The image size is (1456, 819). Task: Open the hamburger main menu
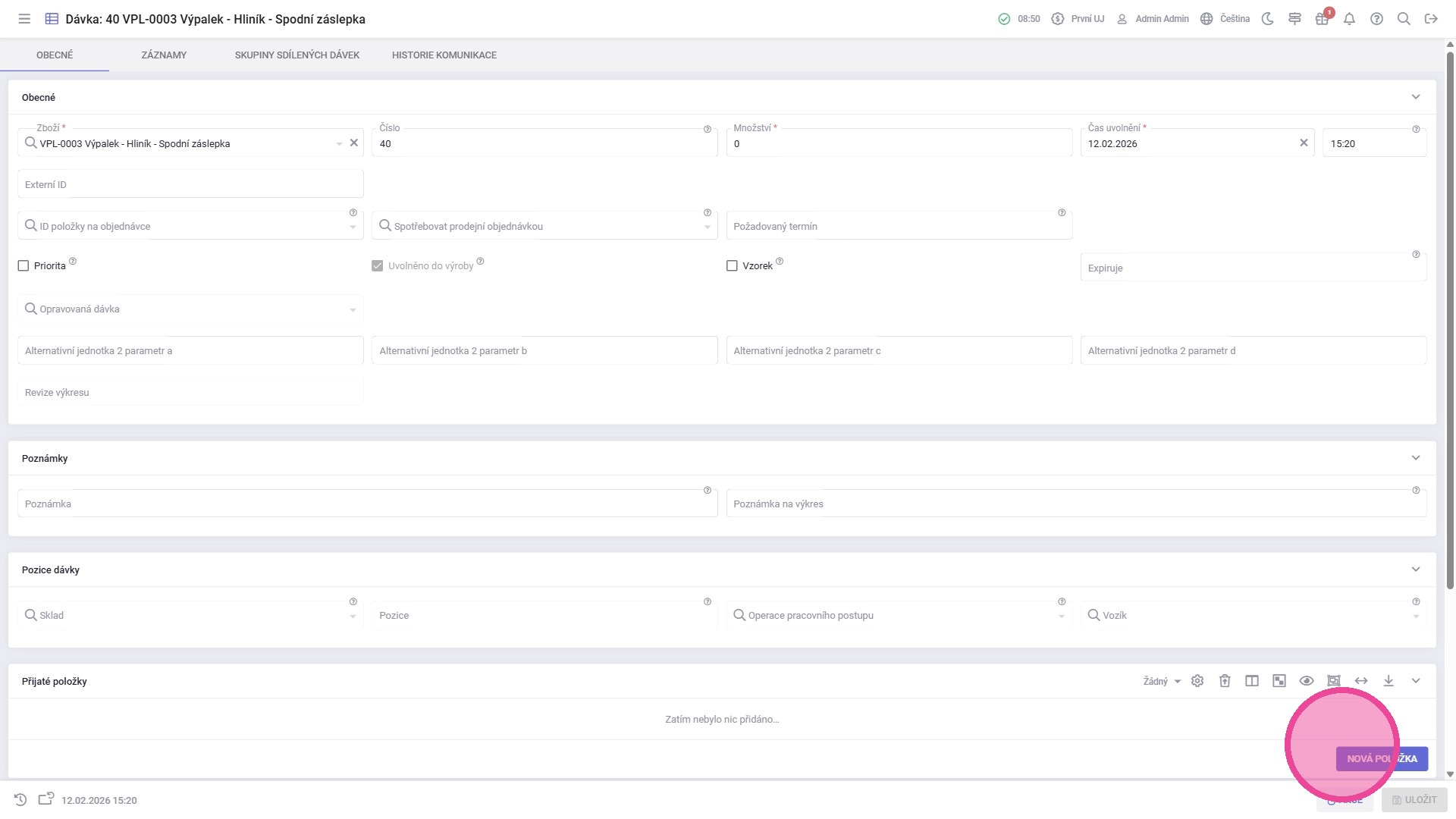click(24, 19)
